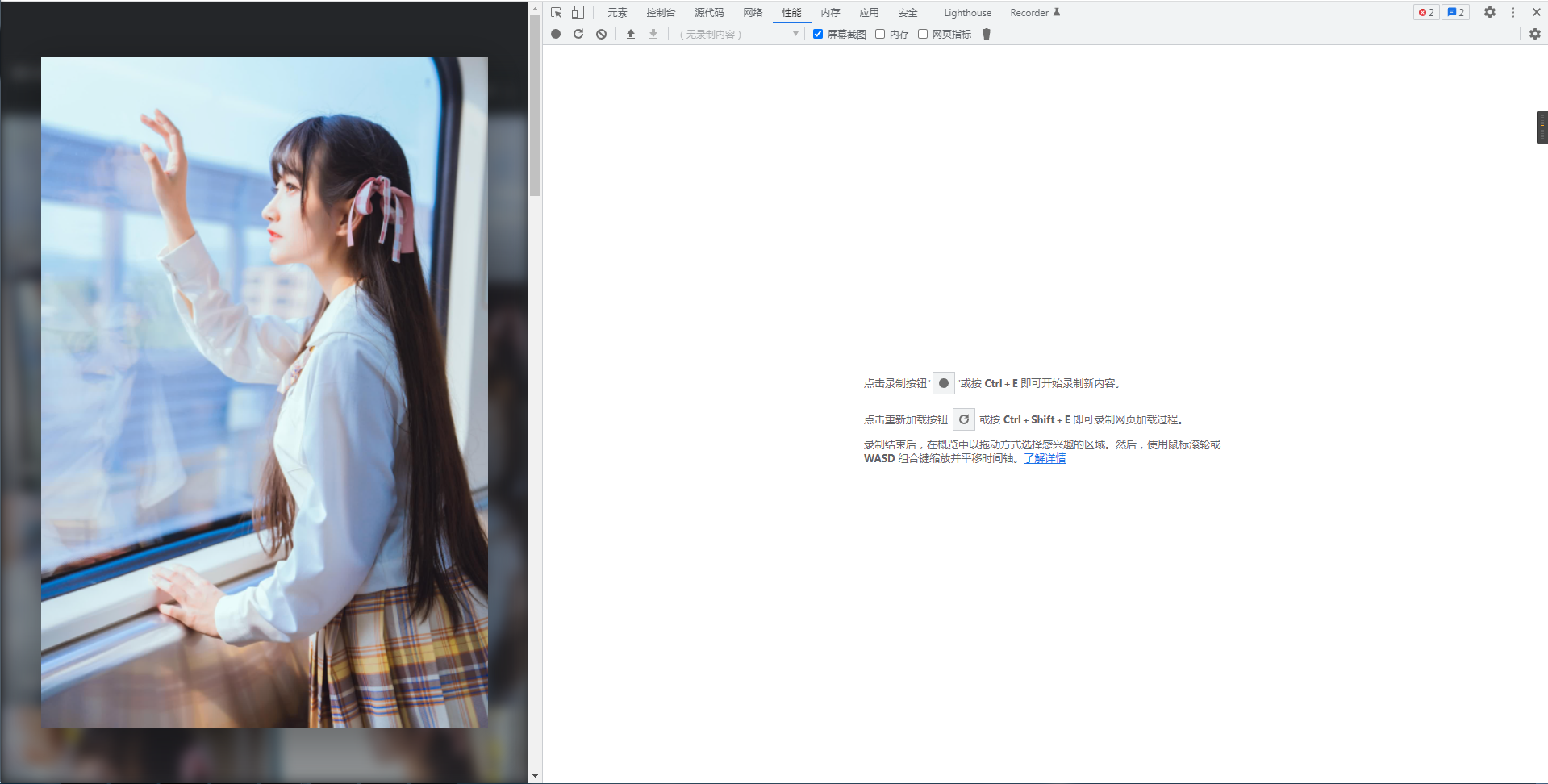Open the Lighthouse tab

(967, 12)
